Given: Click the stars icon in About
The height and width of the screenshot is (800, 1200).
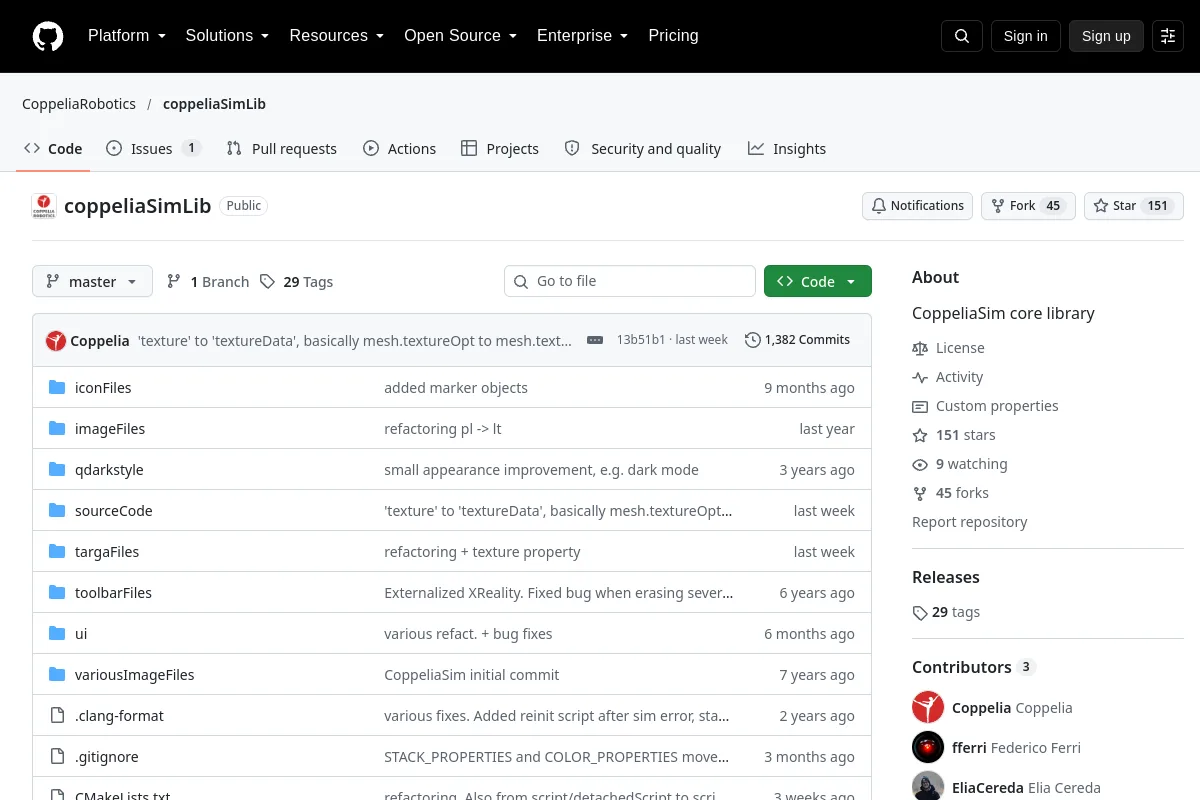Looking at the screenshot, I should pyautogui.click(x=920, y=435).
